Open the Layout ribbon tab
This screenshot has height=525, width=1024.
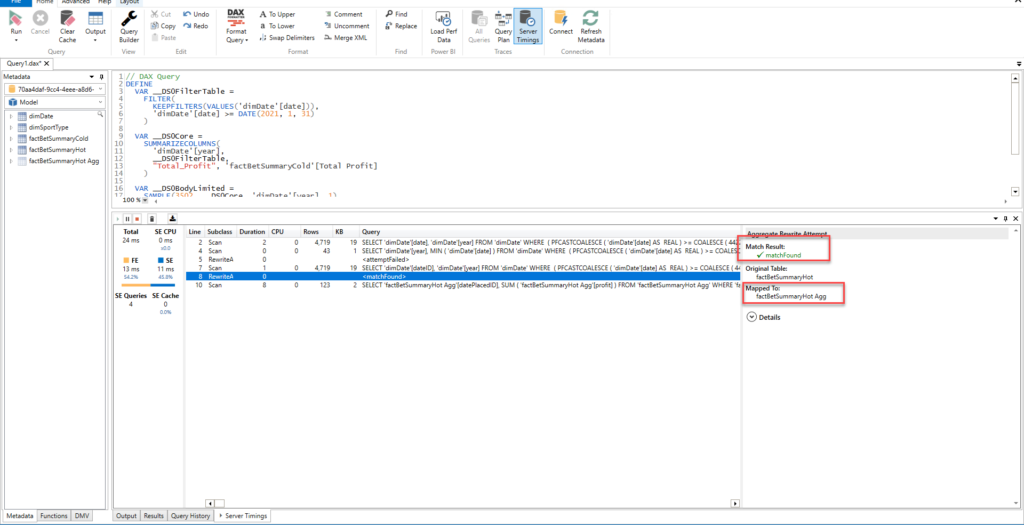coord(130,2)
